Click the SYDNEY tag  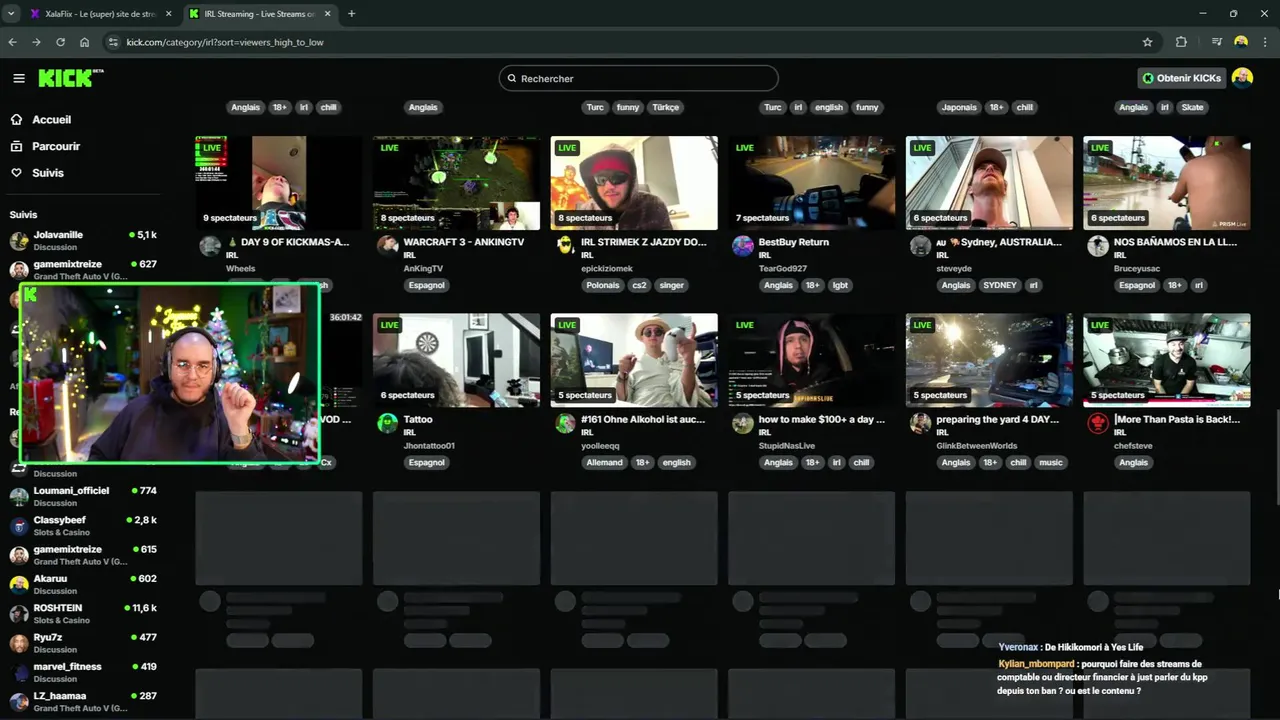(x=999, y=285)
